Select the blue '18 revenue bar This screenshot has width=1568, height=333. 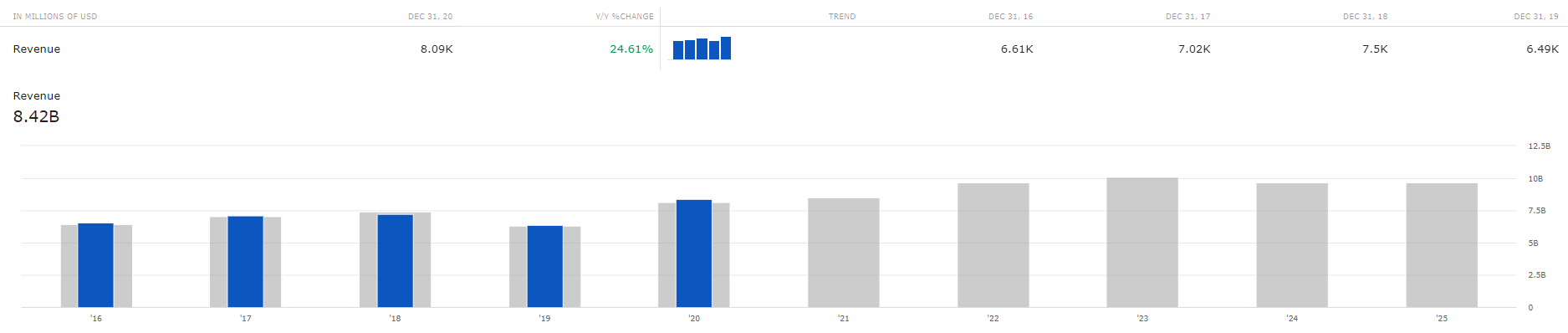tap(395, 261)
